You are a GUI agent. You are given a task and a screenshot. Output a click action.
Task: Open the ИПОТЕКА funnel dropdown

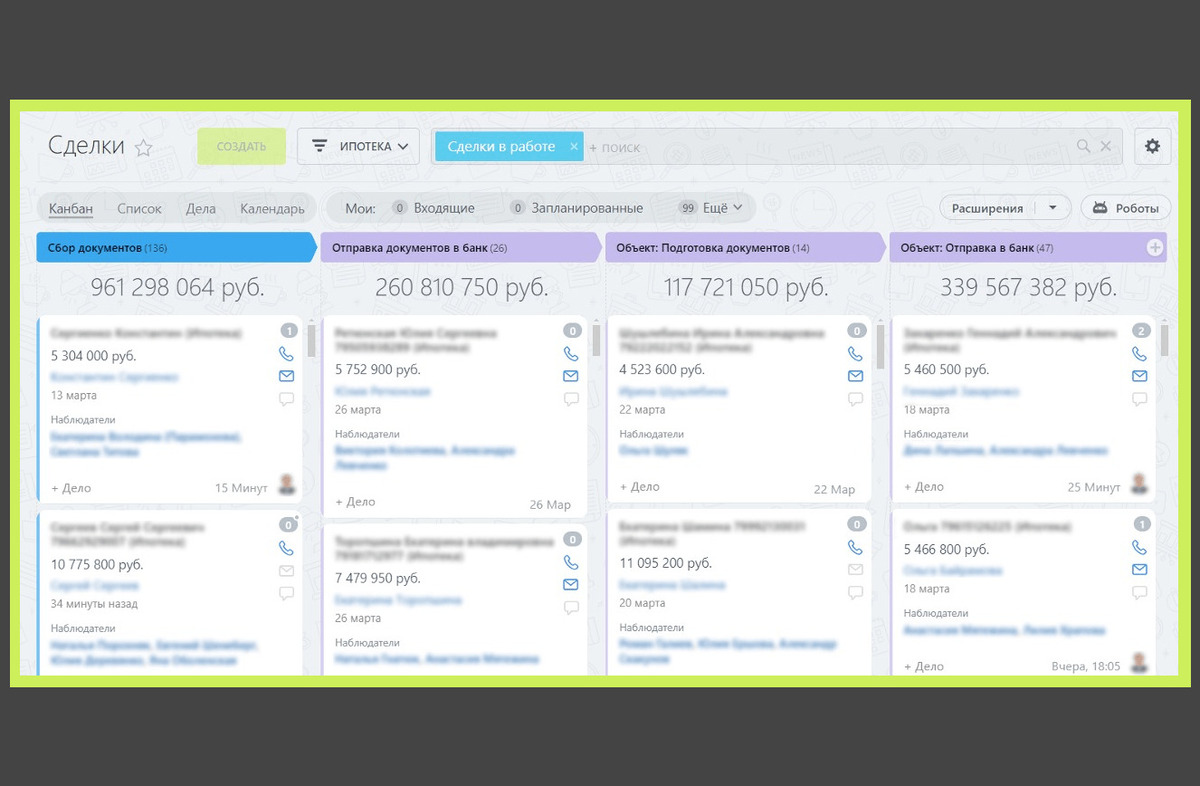[x=358, y=146]
